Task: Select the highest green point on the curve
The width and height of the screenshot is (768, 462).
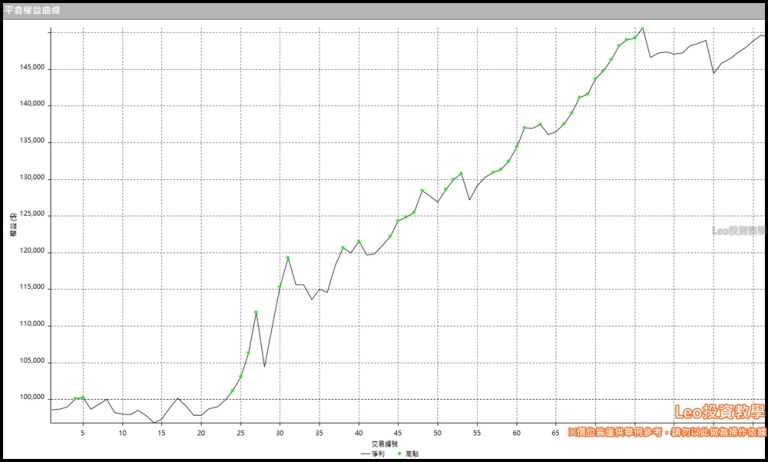Action: (x=642, y=29)
